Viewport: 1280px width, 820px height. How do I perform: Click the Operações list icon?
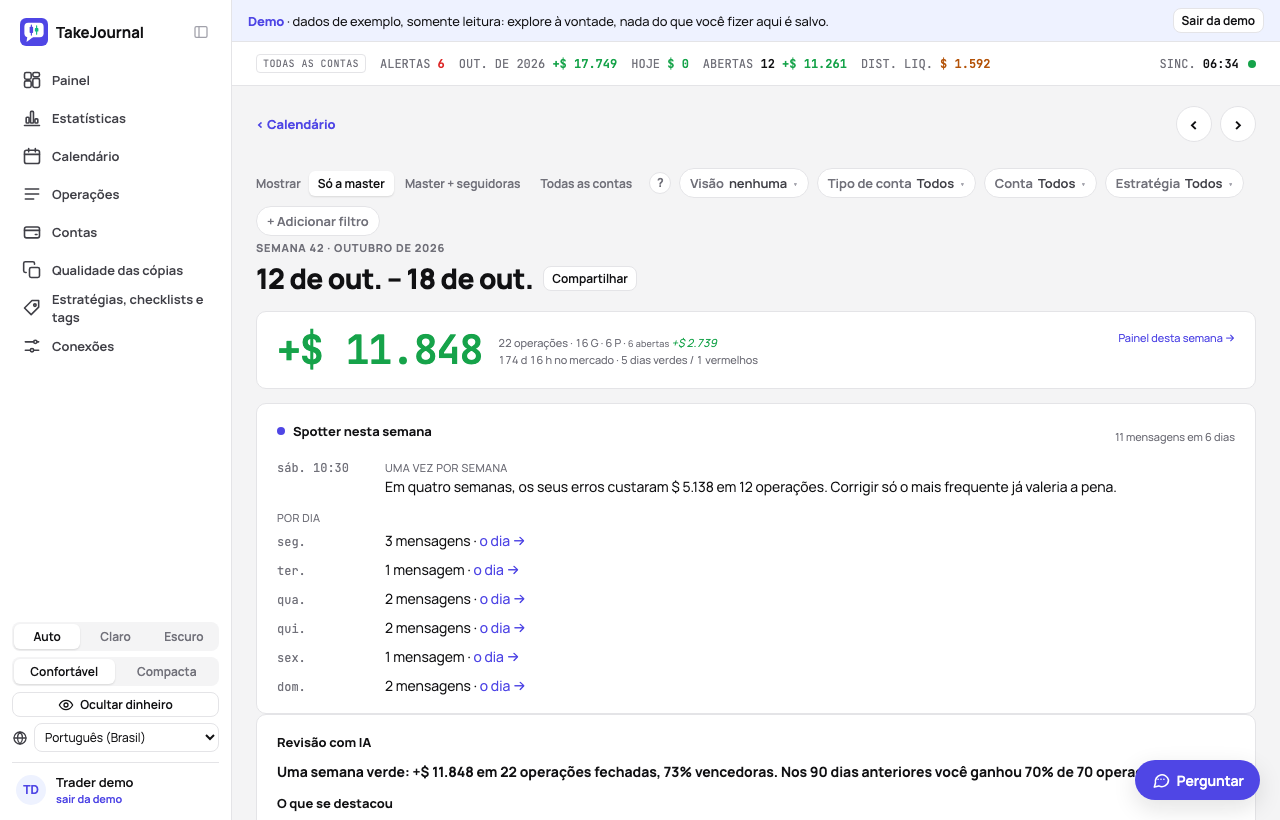click(x=32, y=194)
